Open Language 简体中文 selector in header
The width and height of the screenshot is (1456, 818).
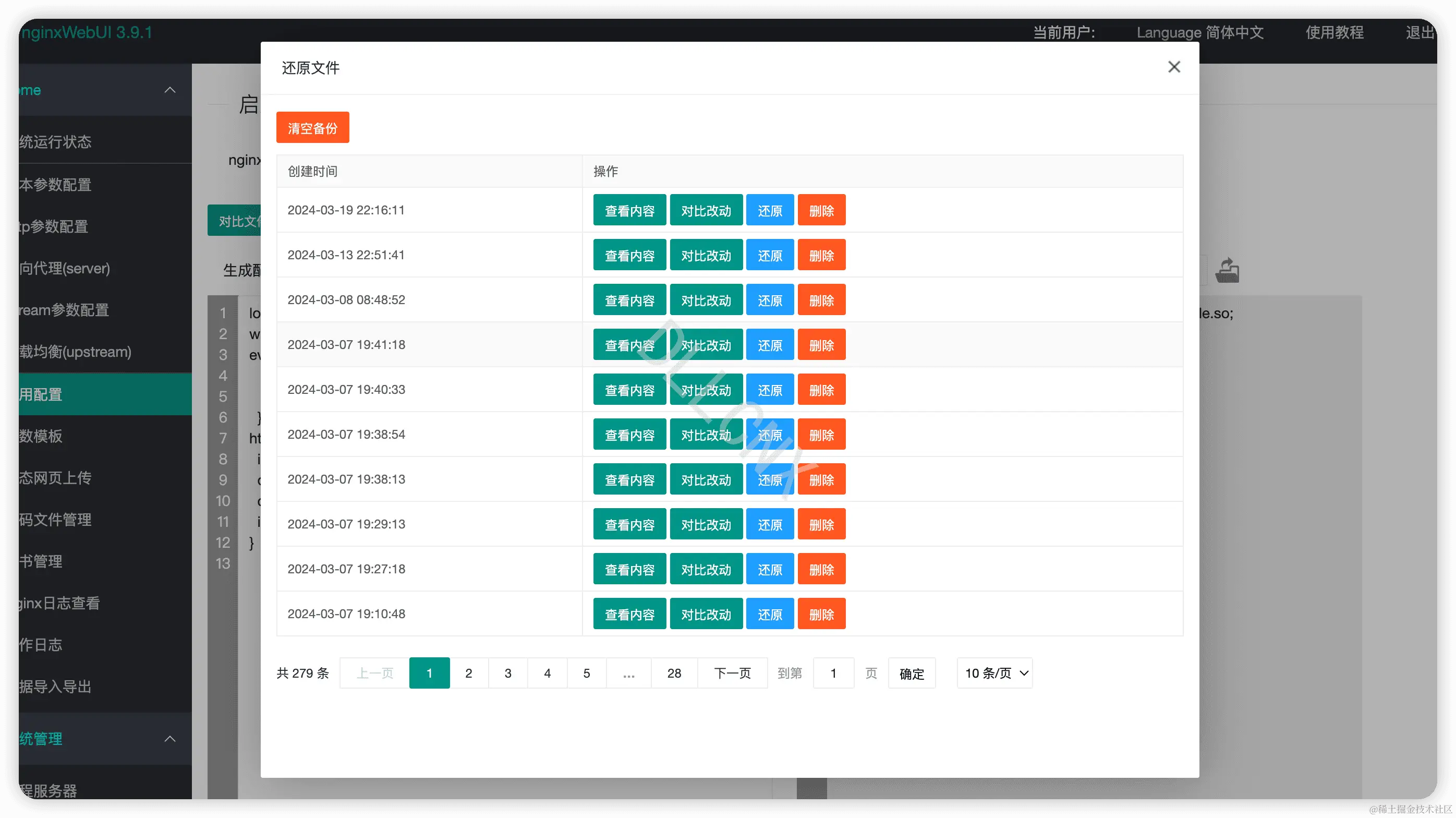point(1199,33)
